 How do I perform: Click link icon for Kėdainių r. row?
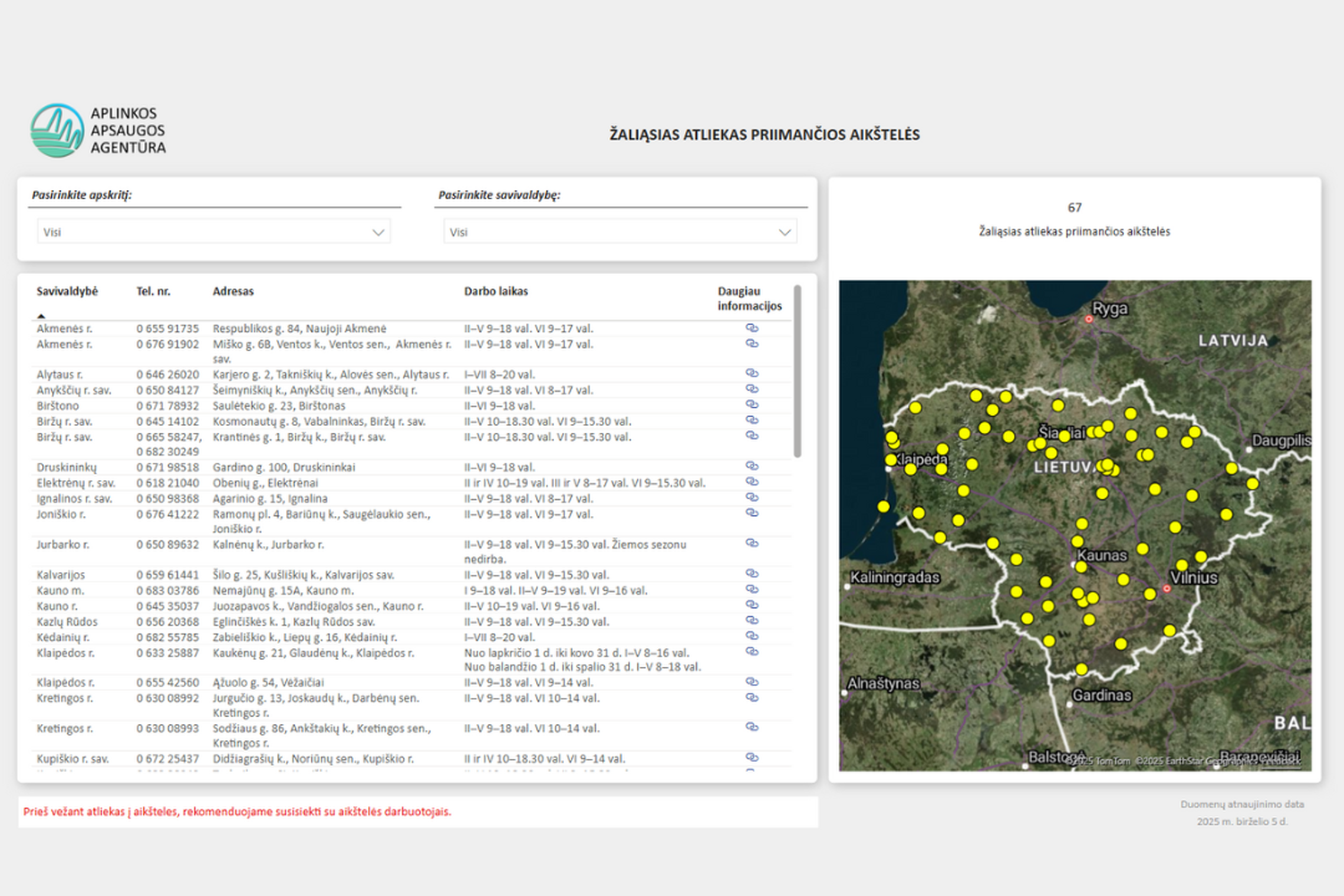tap(752, 635)
